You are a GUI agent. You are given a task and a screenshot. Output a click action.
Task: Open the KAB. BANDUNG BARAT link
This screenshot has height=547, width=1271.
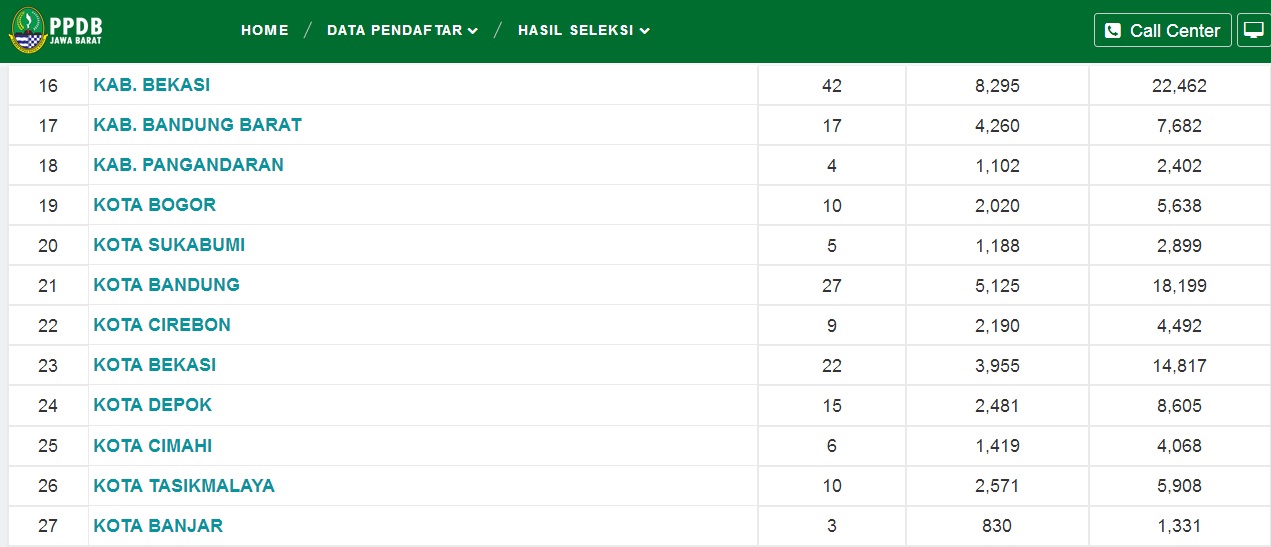tap(197, 125)
